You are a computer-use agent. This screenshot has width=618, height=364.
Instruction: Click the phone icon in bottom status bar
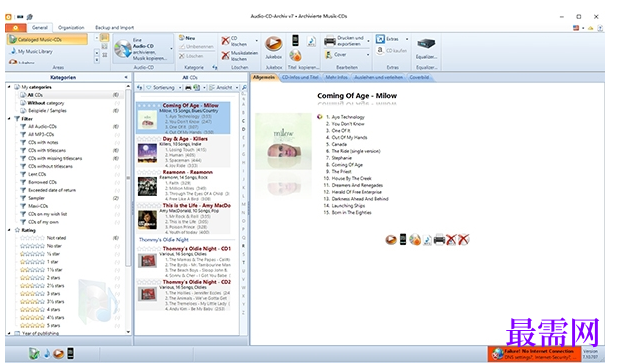pyautogui.click(x=70, y=353)
